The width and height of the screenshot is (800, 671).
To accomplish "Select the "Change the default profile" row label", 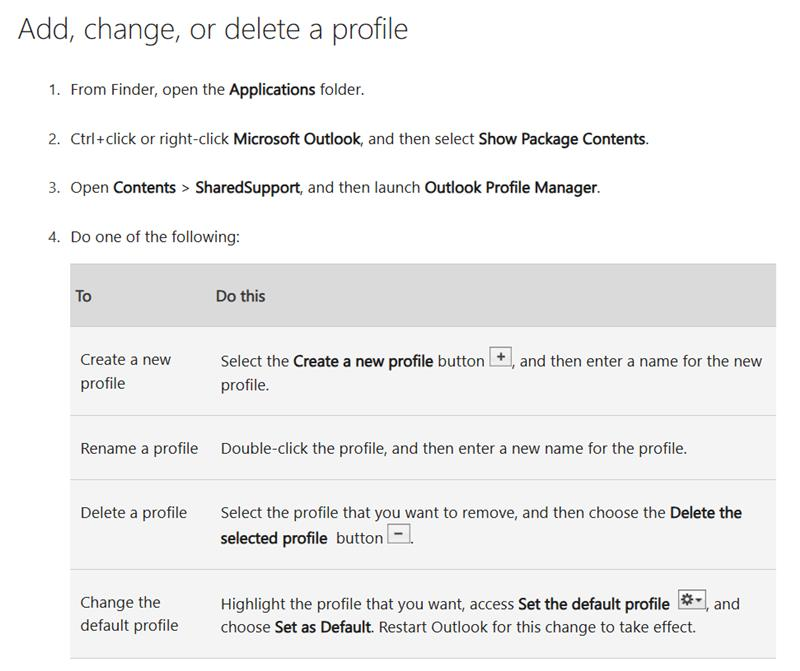I will coord(129,614).
